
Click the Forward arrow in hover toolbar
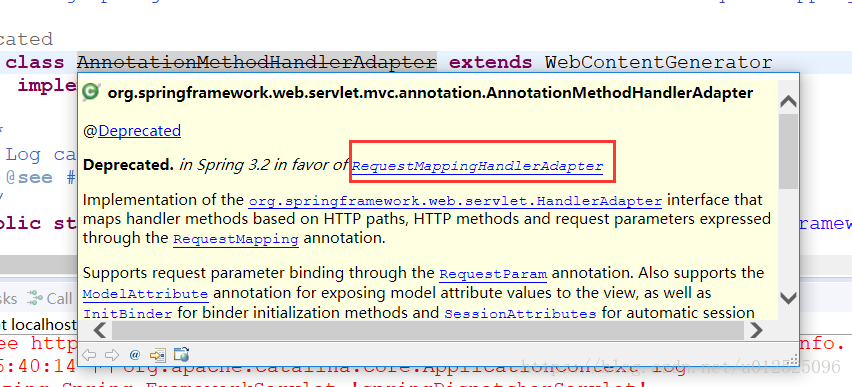pyautogui.click(x=112, y=355)
